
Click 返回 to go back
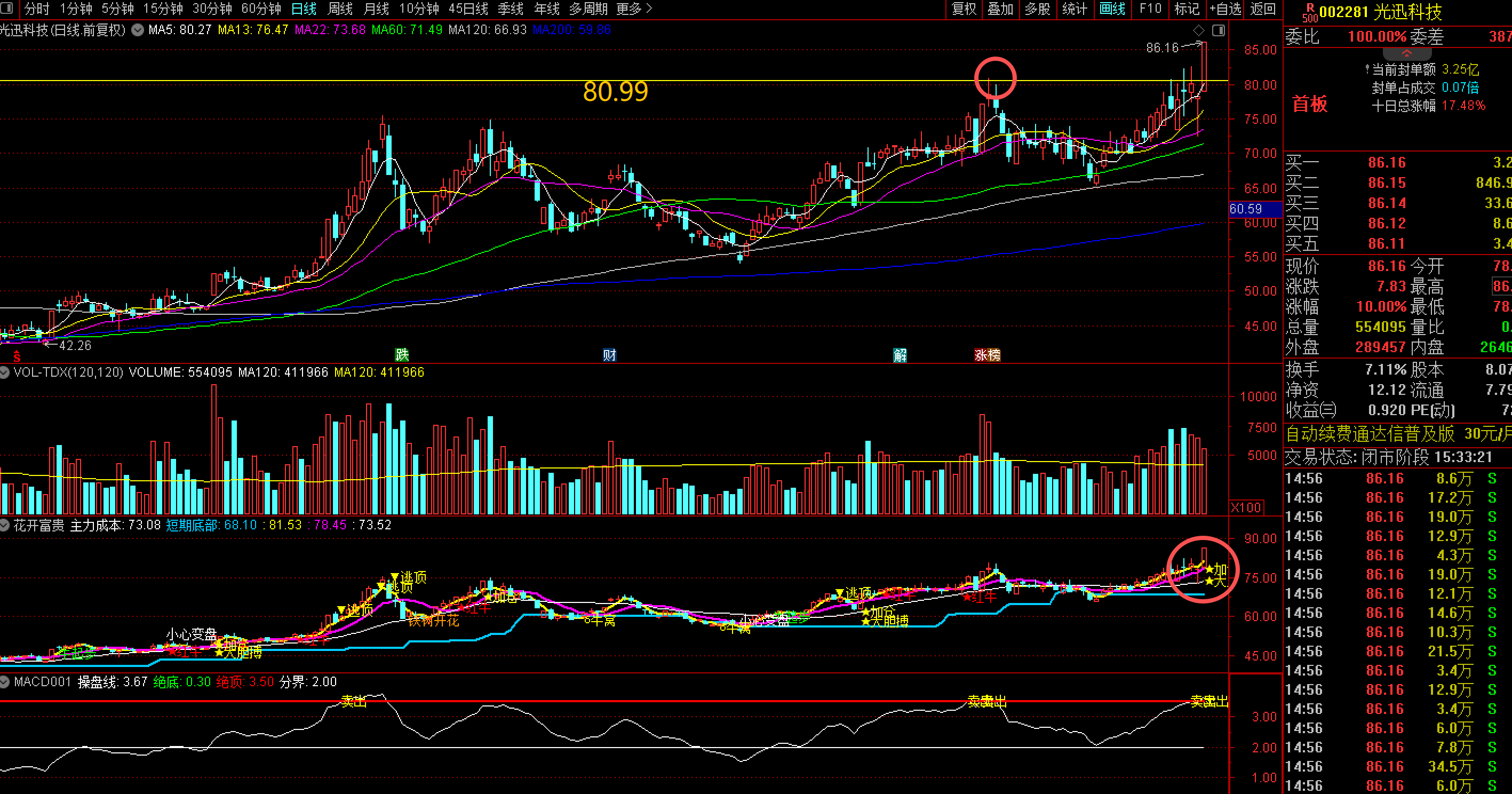1262,9
